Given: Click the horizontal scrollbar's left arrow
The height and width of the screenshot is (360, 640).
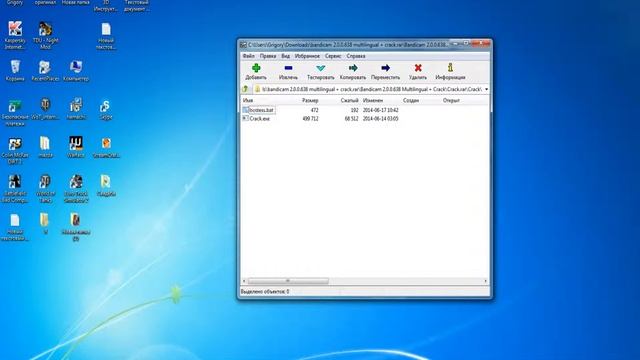Looking at the screenshot, I should point(244,281).
